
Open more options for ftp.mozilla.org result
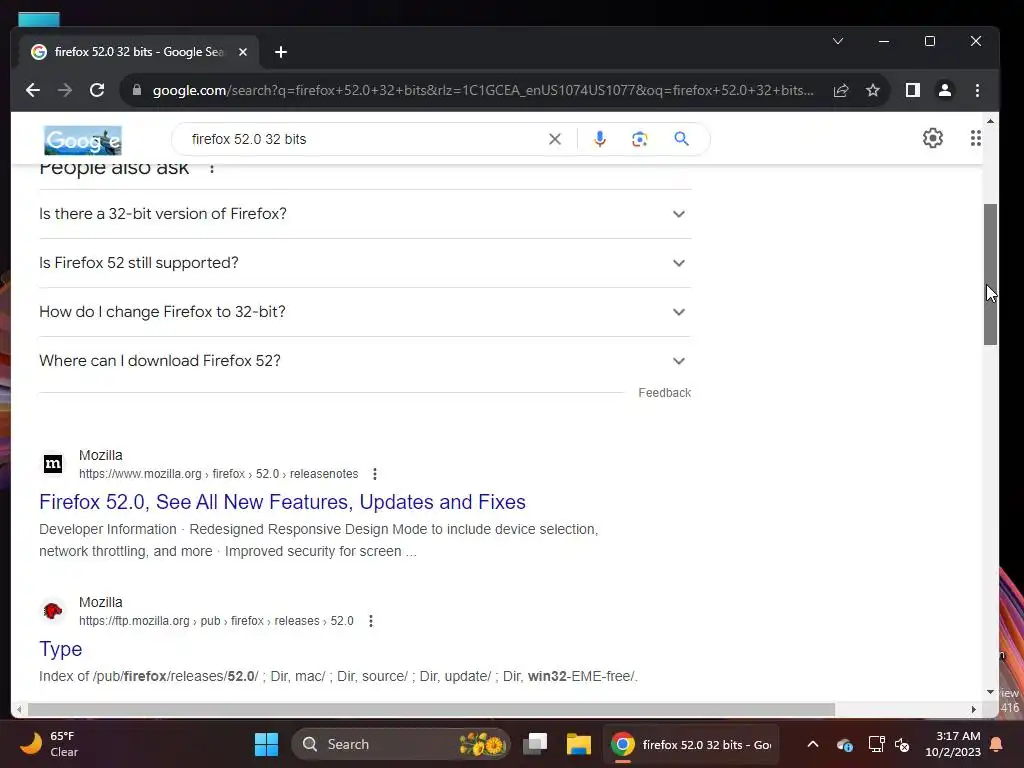coord(370,621)
